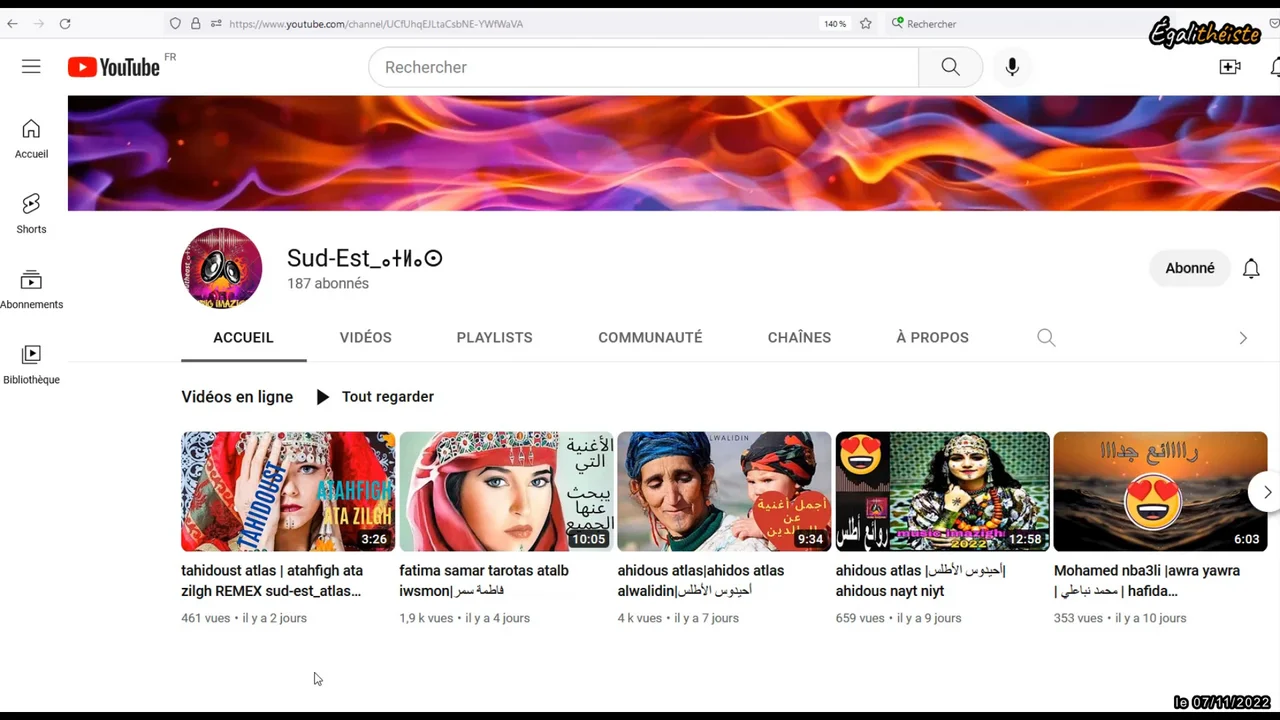Click the 187 abonnés subscriber count
The width and height of the screenshot is (1280, 720).
328,284
